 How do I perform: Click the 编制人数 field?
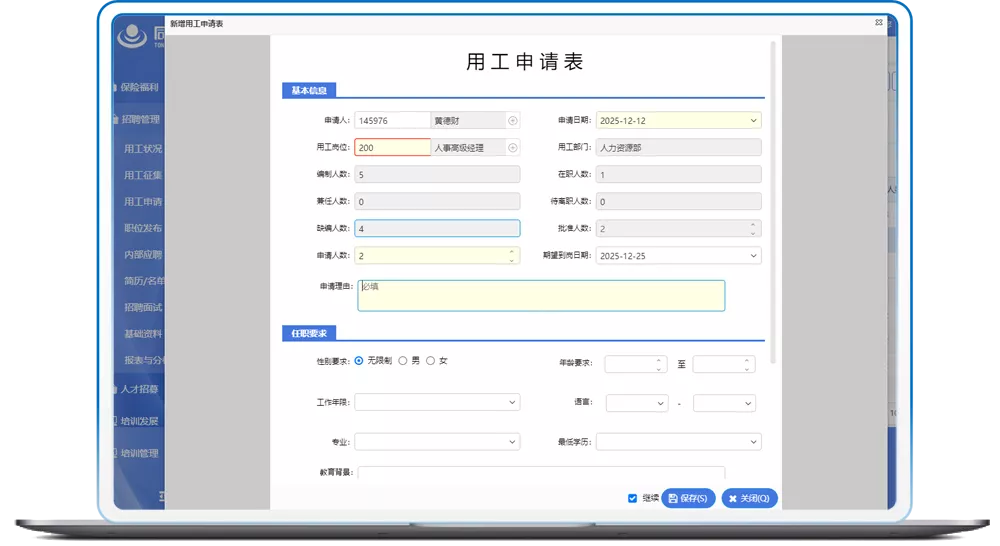click(437, 175)
